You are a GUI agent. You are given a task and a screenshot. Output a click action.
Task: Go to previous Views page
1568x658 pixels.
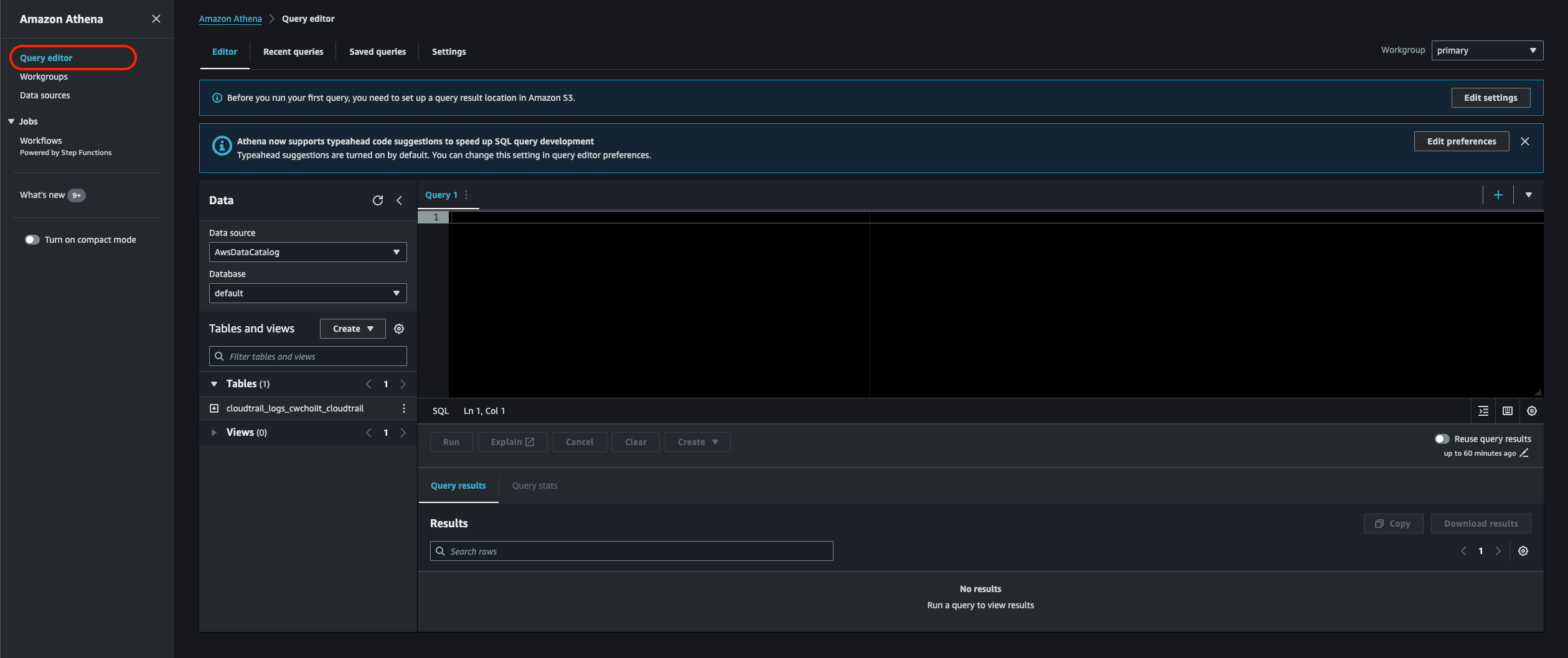coord(369,433)
